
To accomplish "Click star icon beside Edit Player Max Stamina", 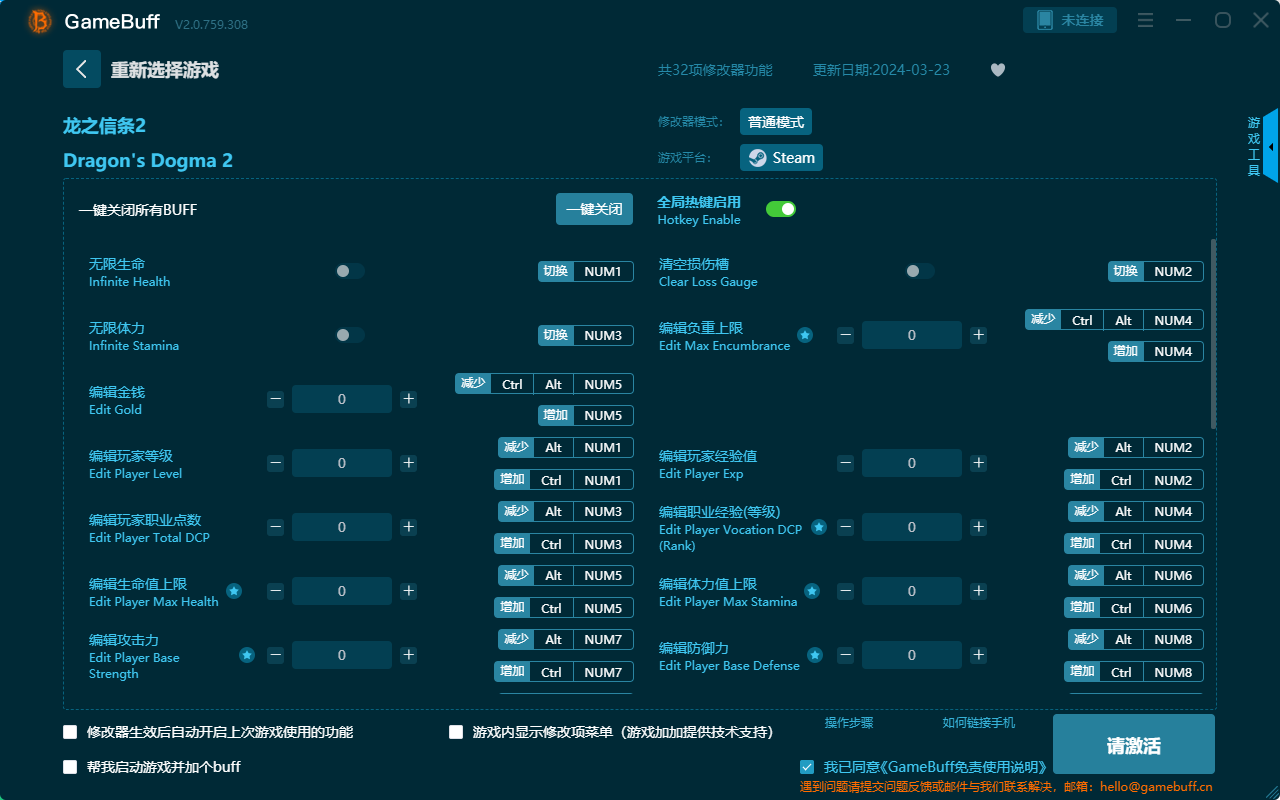I will click(812, 591).
